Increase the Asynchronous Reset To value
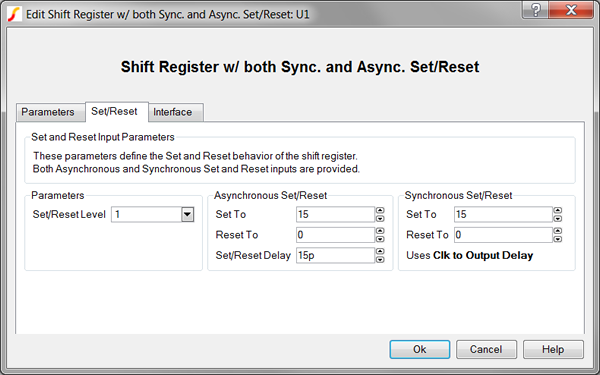 (x=380, y=231)
